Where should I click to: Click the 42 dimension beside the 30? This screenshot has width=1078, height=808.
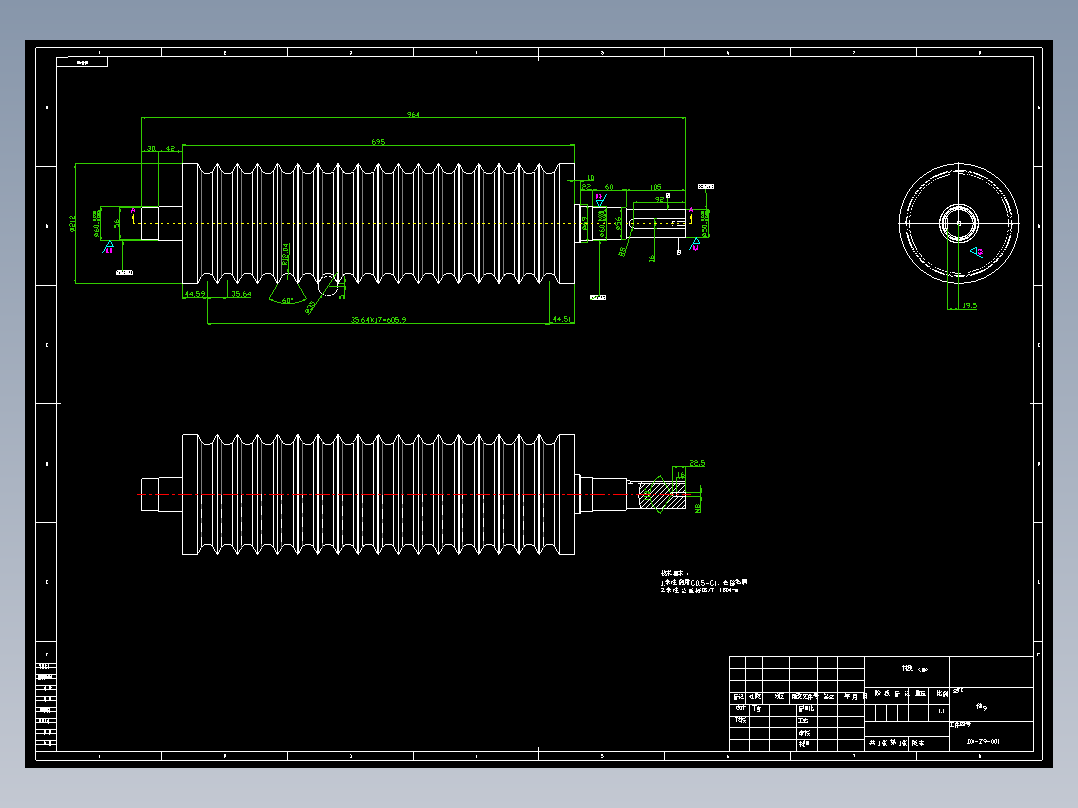coord(170,149)
